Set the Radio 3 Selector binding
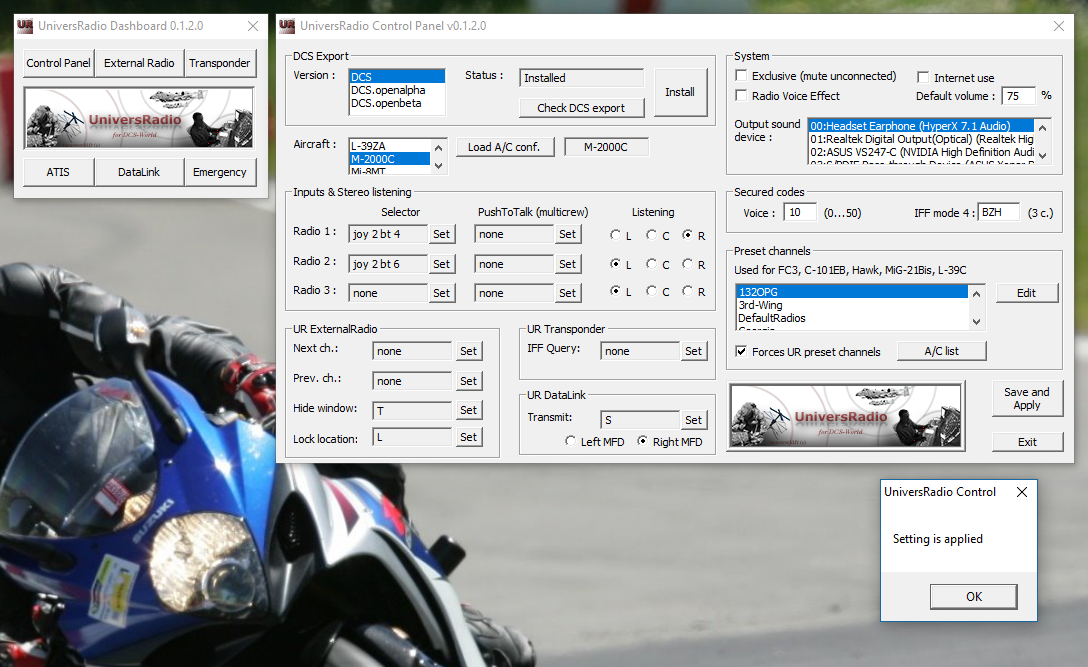Viewport: 1088px width, 667px height. [x=442, y=294]
